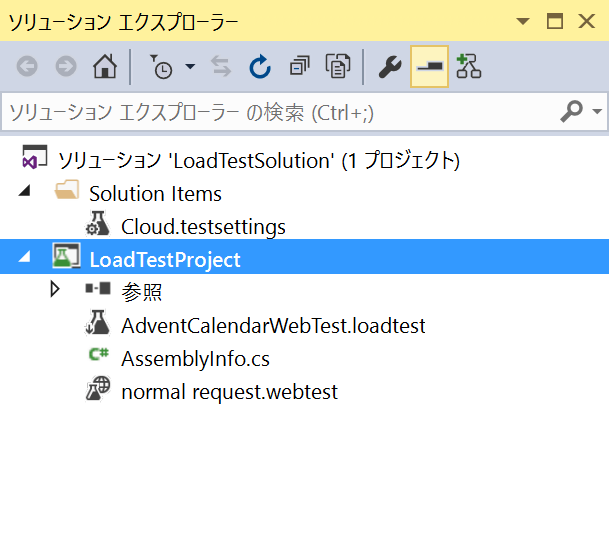Open the Pending Changes Filter dropdown arrow
Screen dimensions: 609x544
(190, 66)
